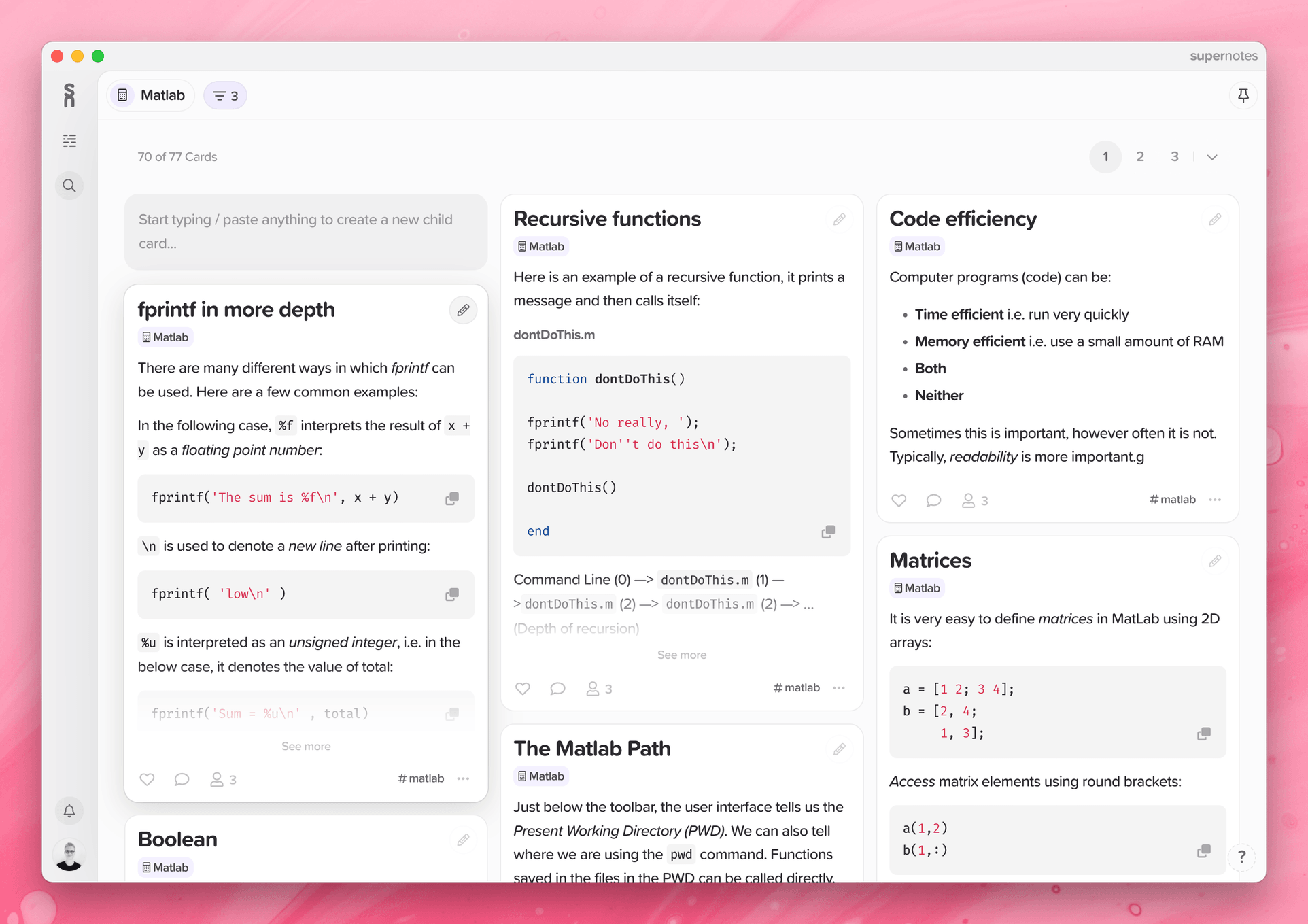
Task: Open the page selection chevron dropdown
Action: [1212, 156]
